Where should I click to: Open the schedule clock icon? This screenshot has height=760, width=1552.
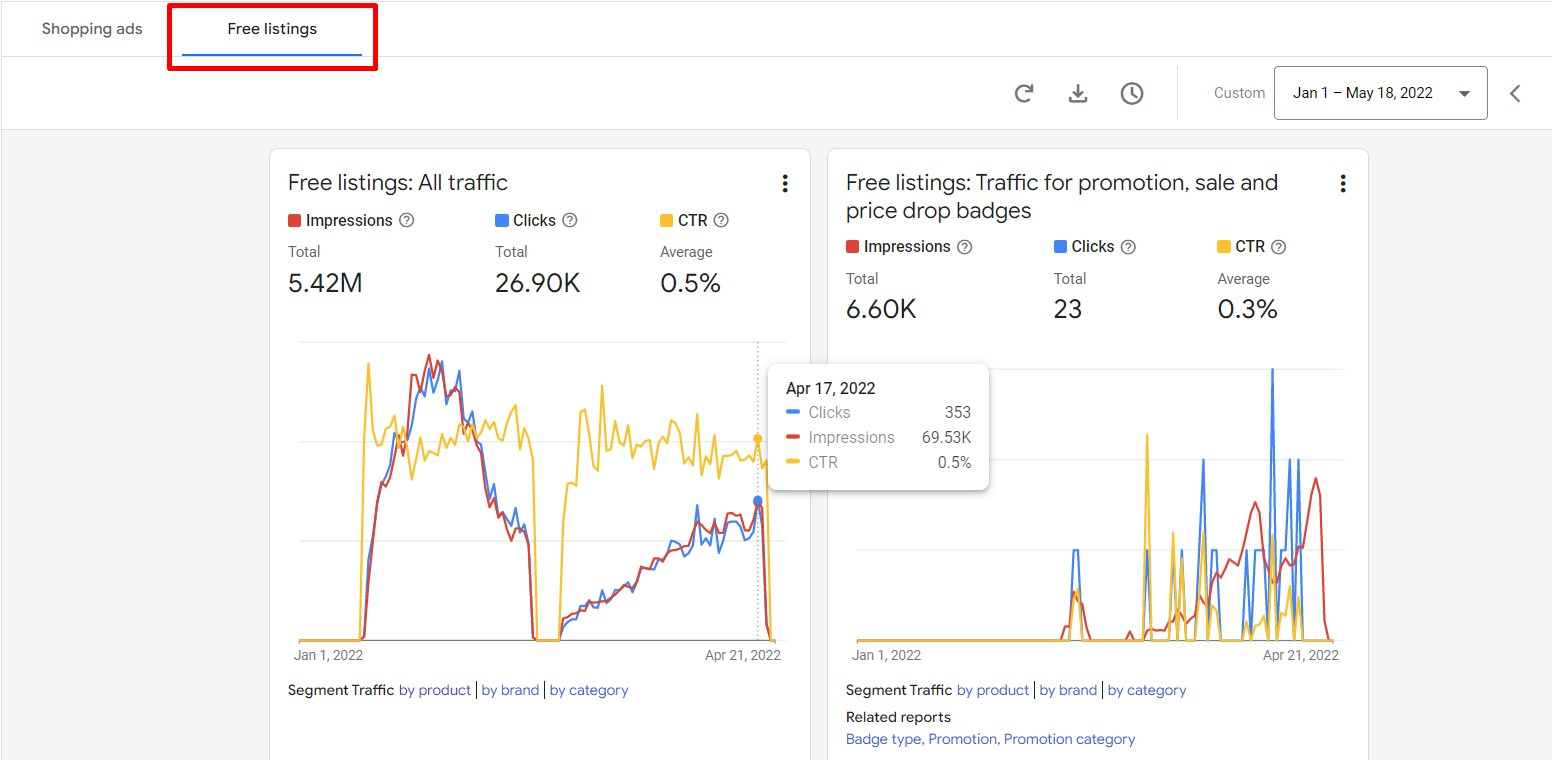click(1131, 93)
